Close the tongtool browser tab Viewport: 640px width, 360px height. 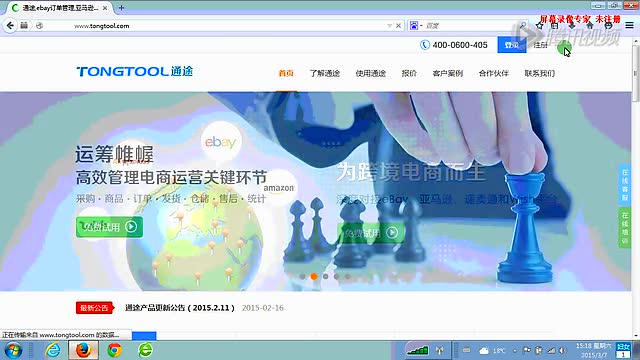105,8
